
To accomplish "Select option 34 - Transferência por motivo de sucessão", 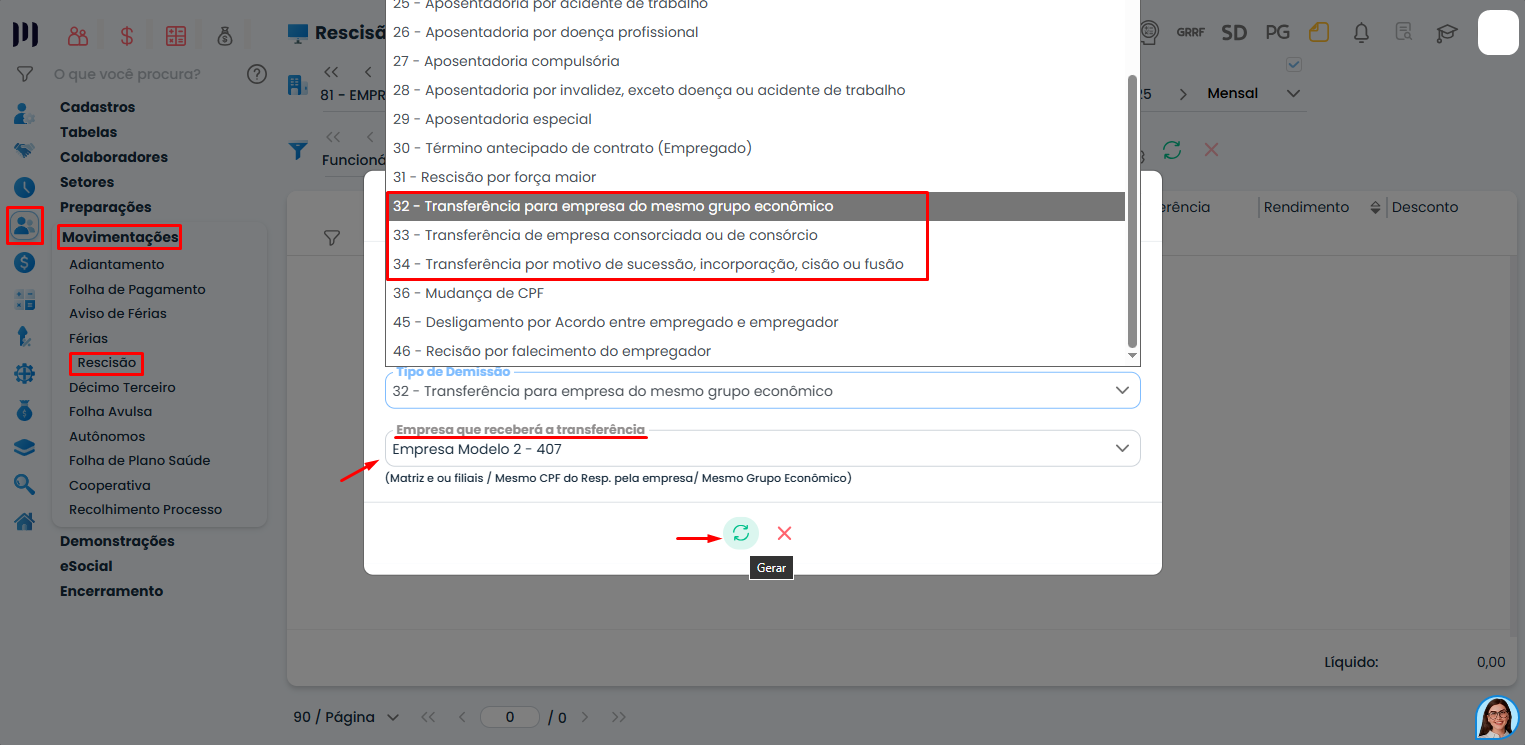I will point(757,264).
